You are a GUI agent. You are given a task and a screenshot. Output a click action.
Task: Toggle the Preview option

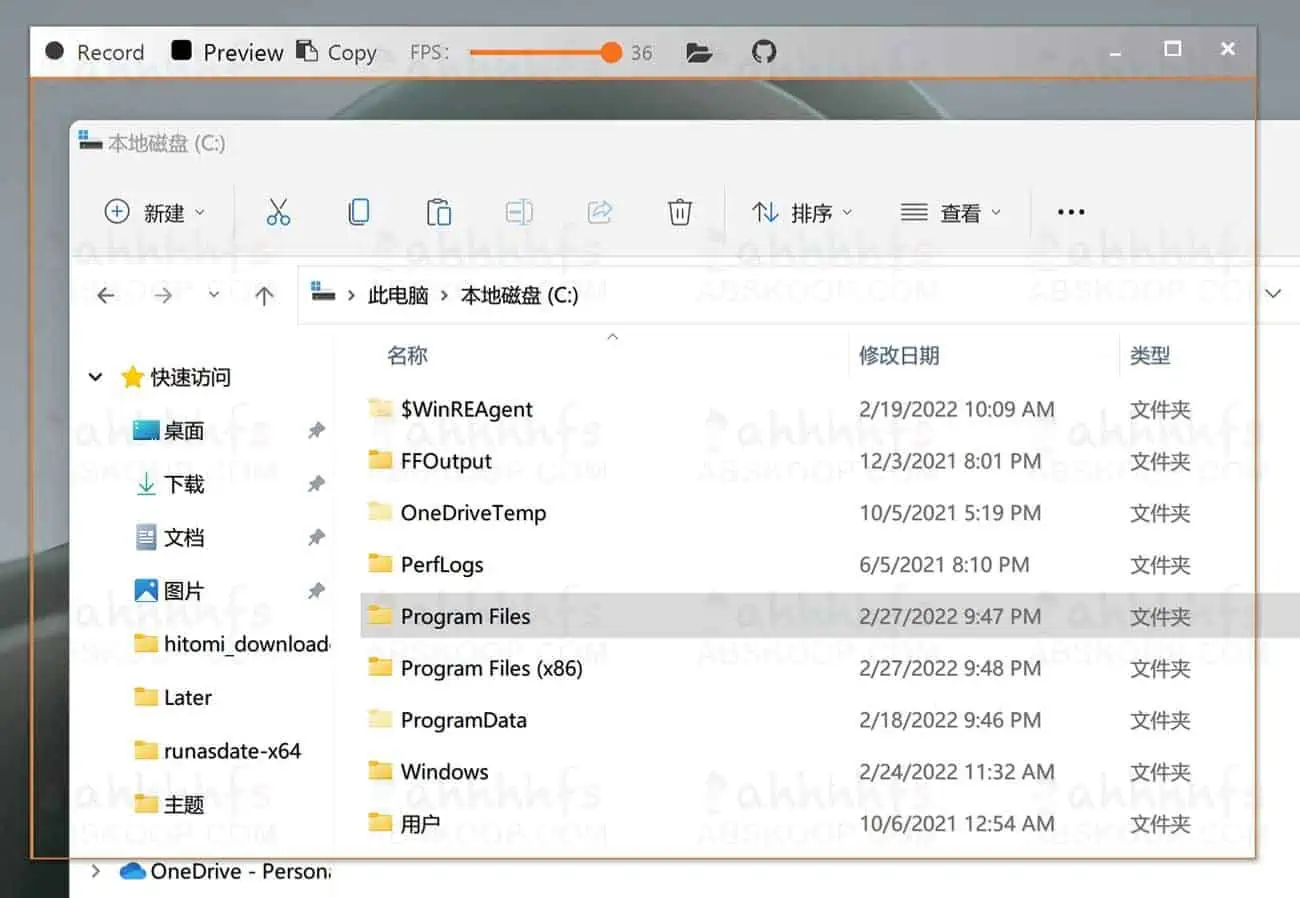click(227, 51)
